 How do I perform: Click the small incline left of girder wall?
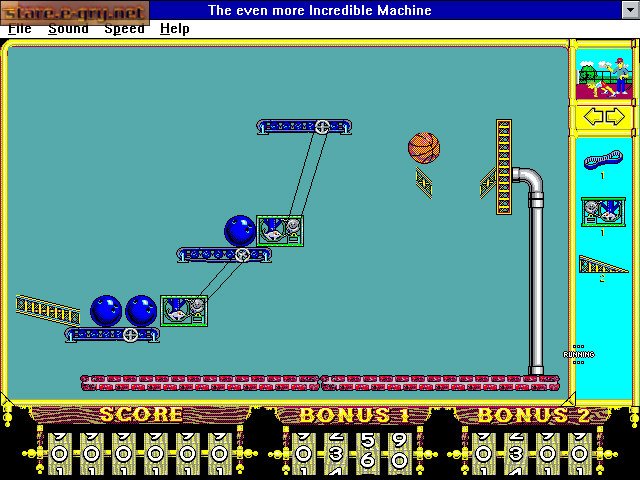tap(488, 183)
